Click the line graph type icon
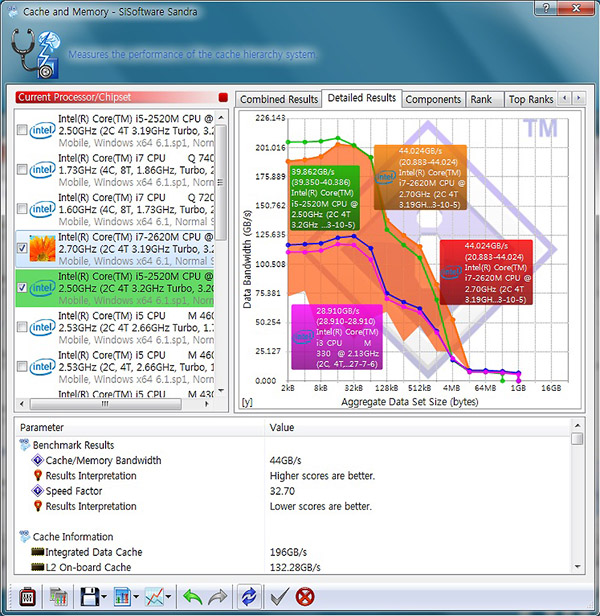 click(x=154, y=597)
